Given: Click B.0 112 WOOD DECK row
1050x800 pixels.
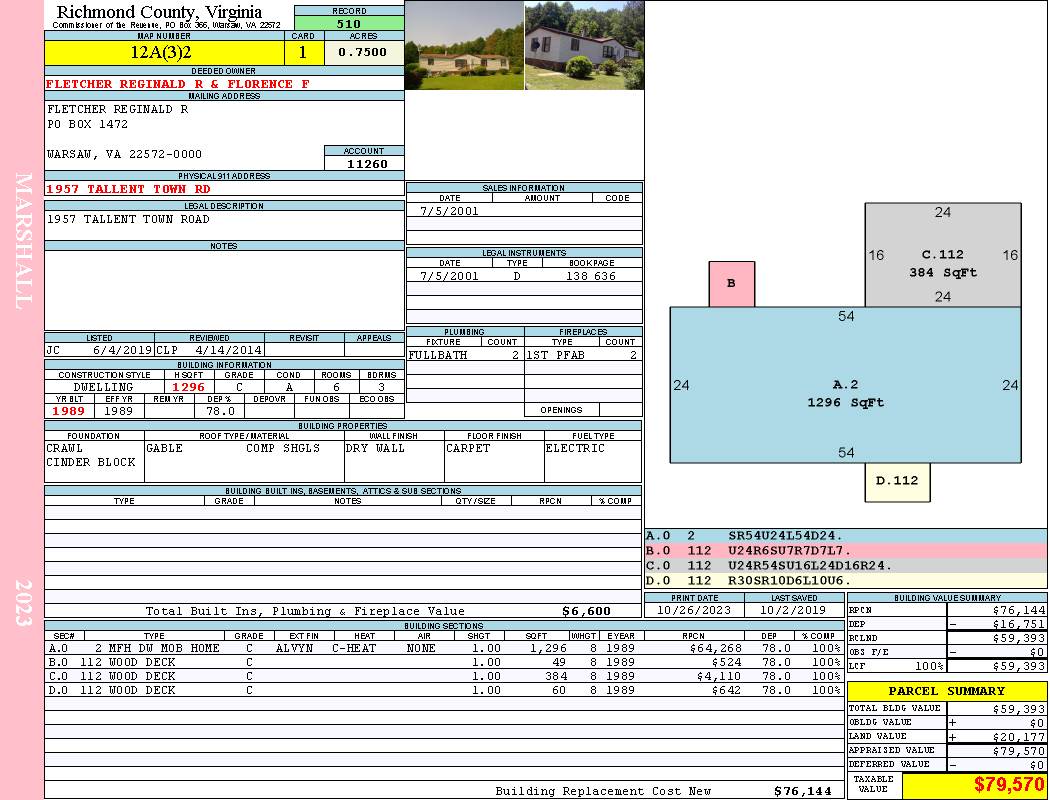Looking at the screenshot, I should point(443,662).
